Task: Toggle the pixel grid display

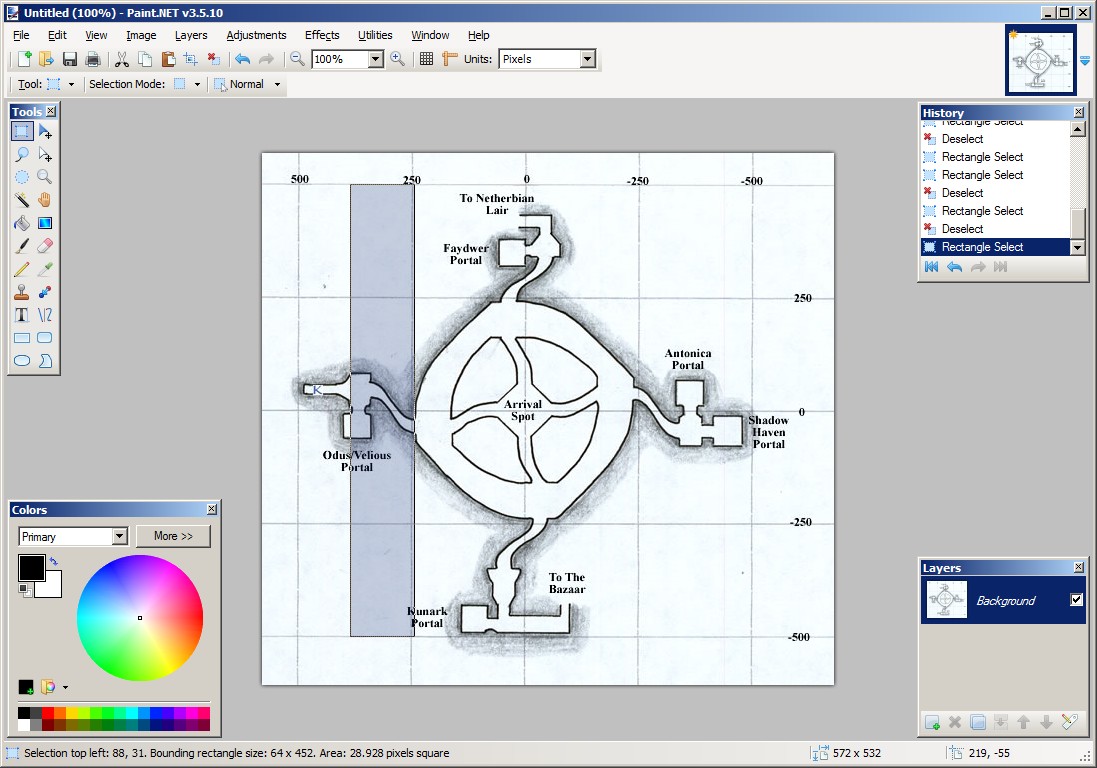Action: tap(426, 59)
